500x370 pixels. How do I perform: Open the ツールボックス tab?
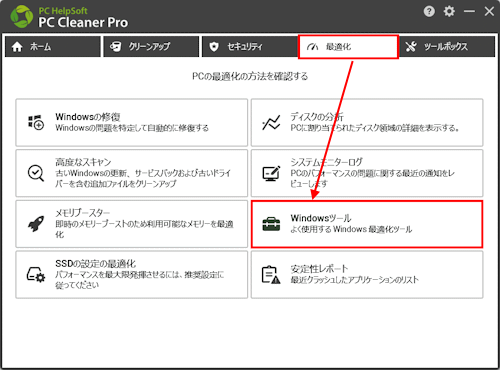tap(447, 47)
